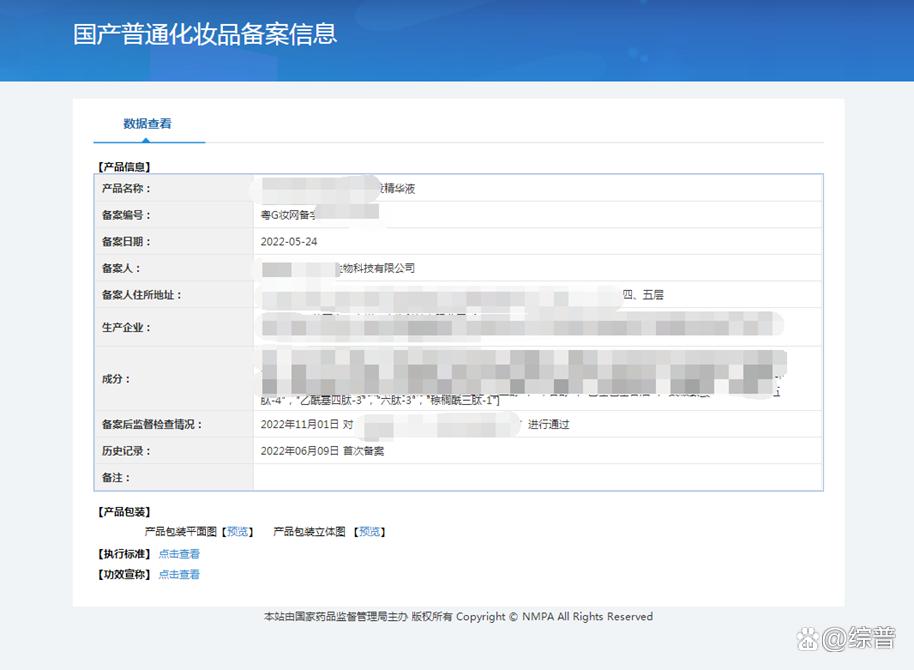Click the 生产企业 field label
This screenshot has width=914, height=670.
[126, 326]
